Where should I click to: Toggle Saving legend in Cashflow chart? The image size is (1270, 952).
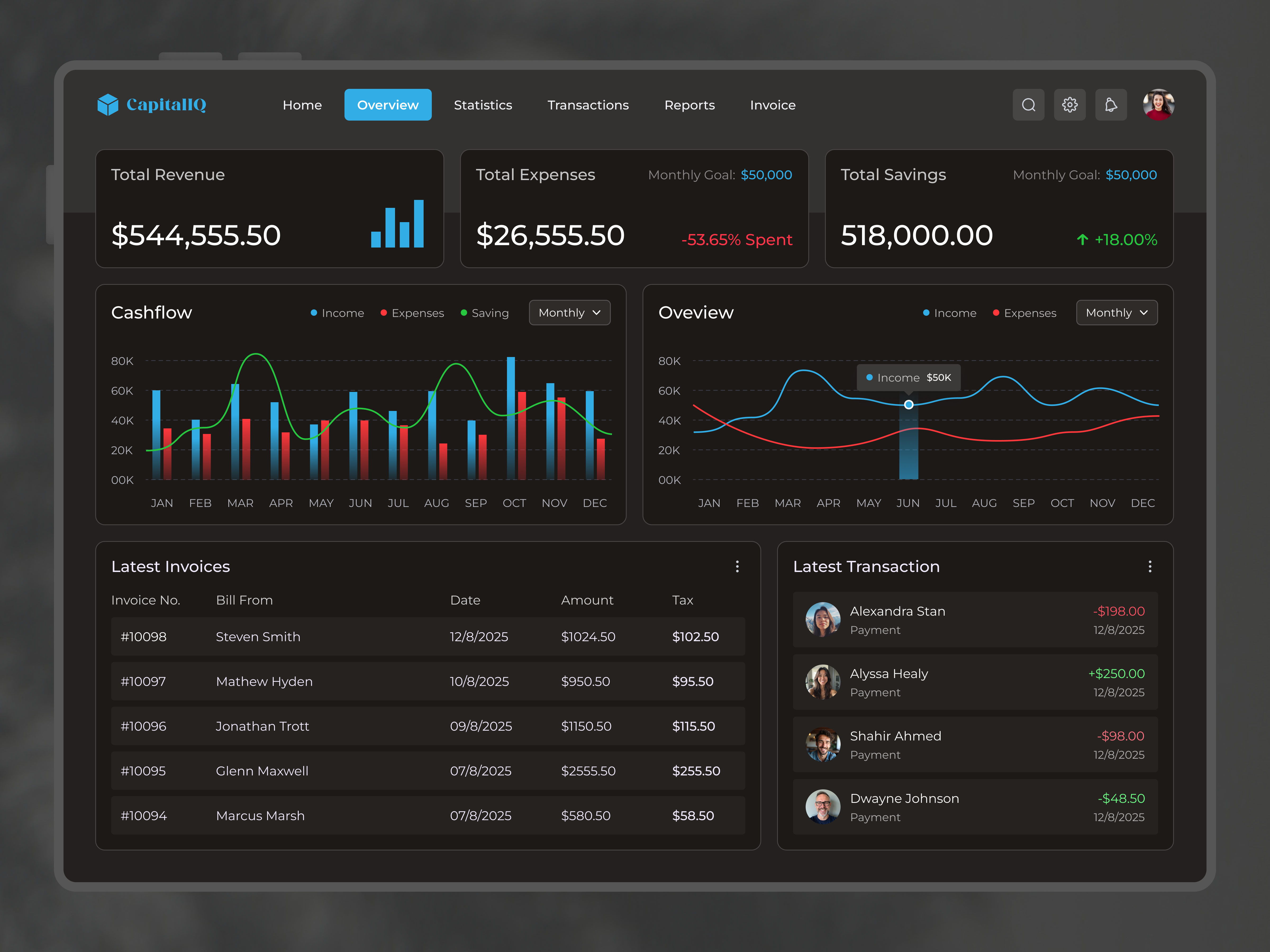click(x=484, y=313)
